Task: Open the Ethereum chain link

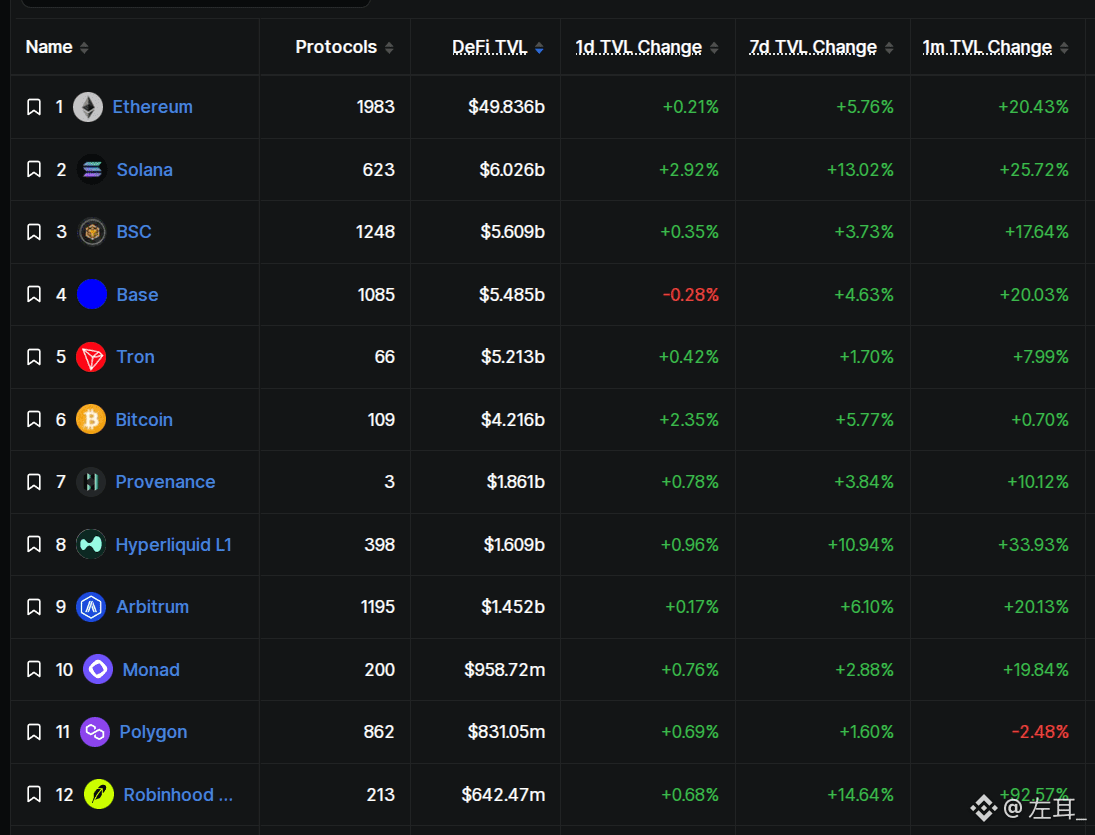Action: pos(152,107)
